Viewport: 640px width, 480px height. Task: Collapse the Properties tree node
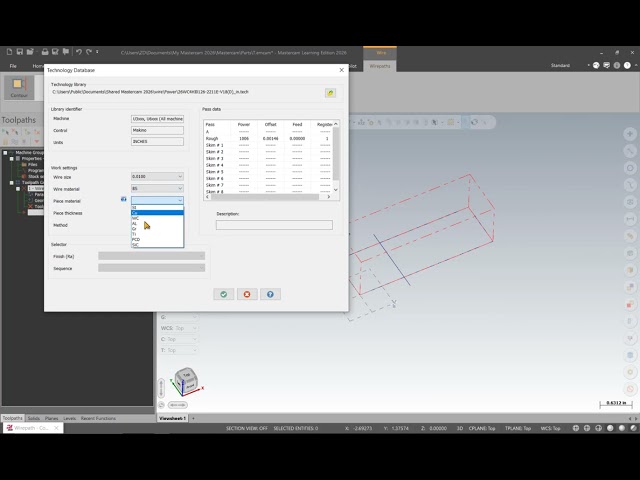click(12, 158)
